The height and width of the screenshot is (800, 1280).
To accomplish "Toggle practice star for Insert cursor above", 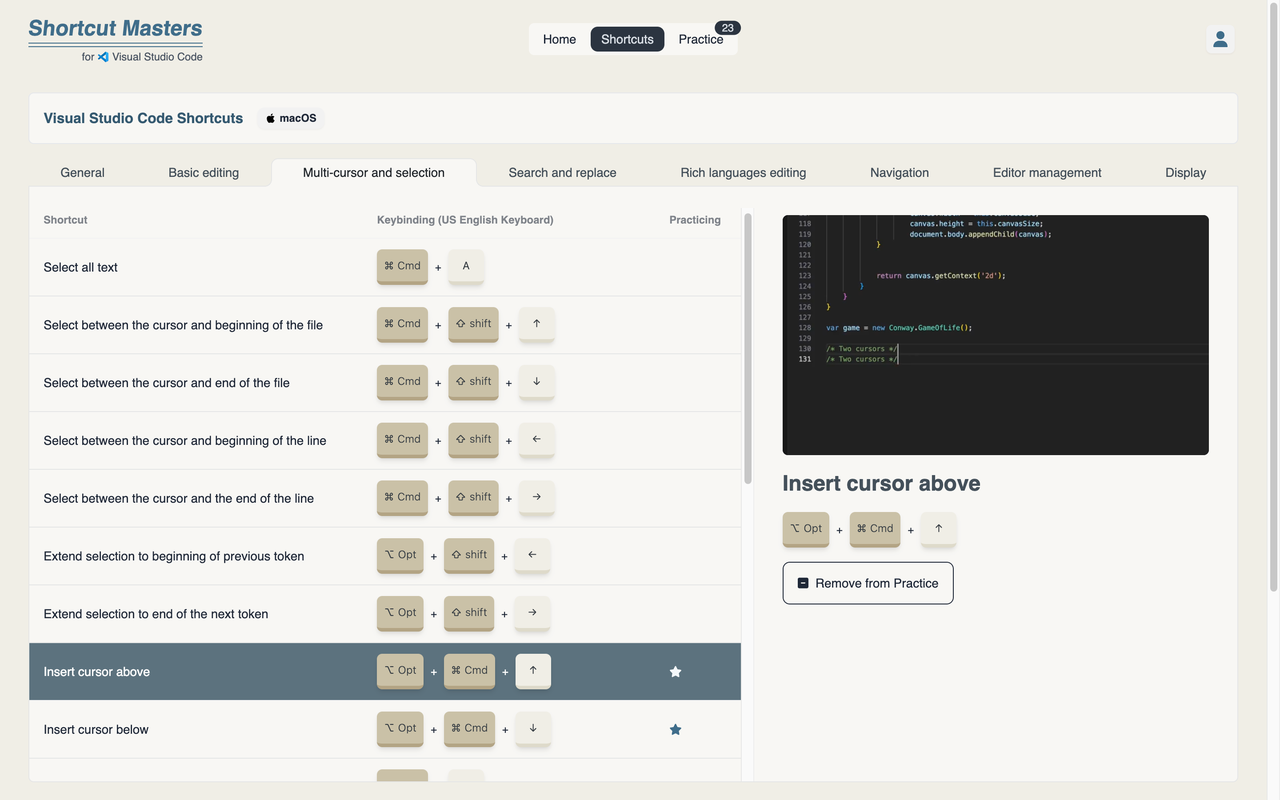I will [x=675, y=672].
